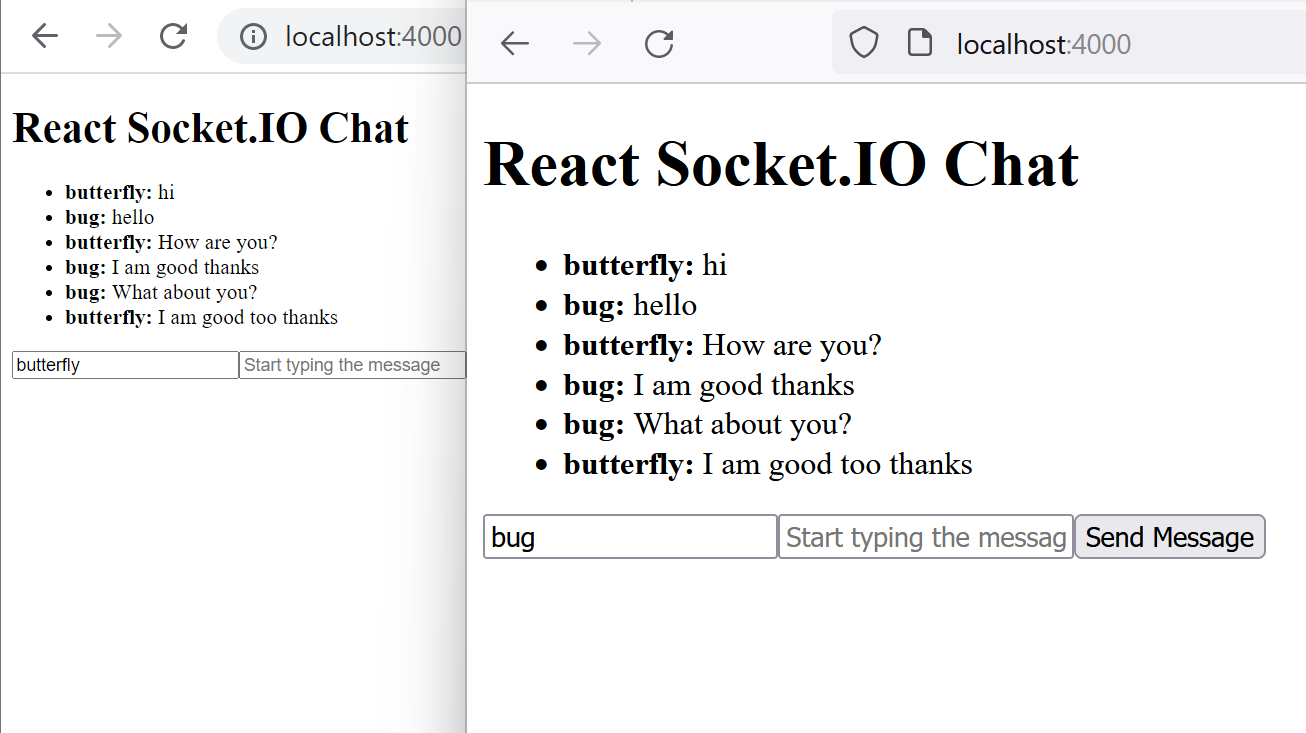Click the forward arrow in Firefox

586,43
